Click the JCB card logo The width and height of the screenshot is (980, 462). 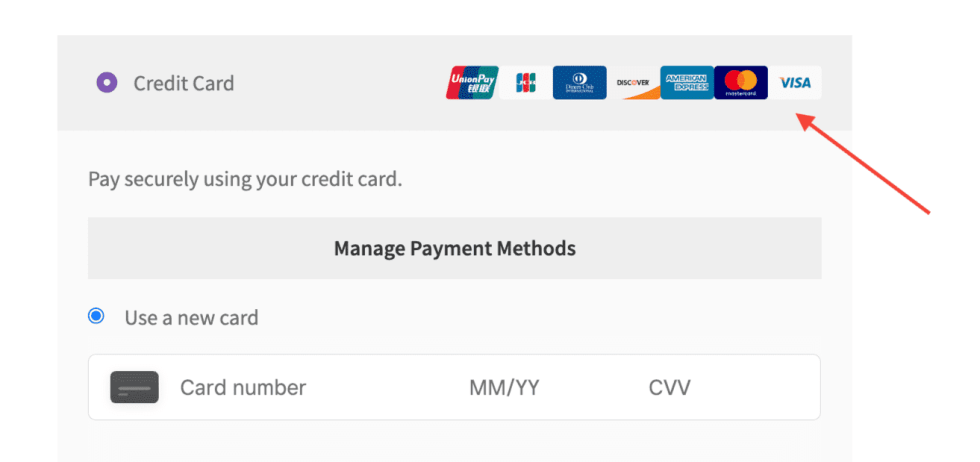click(x=526, y=83)
